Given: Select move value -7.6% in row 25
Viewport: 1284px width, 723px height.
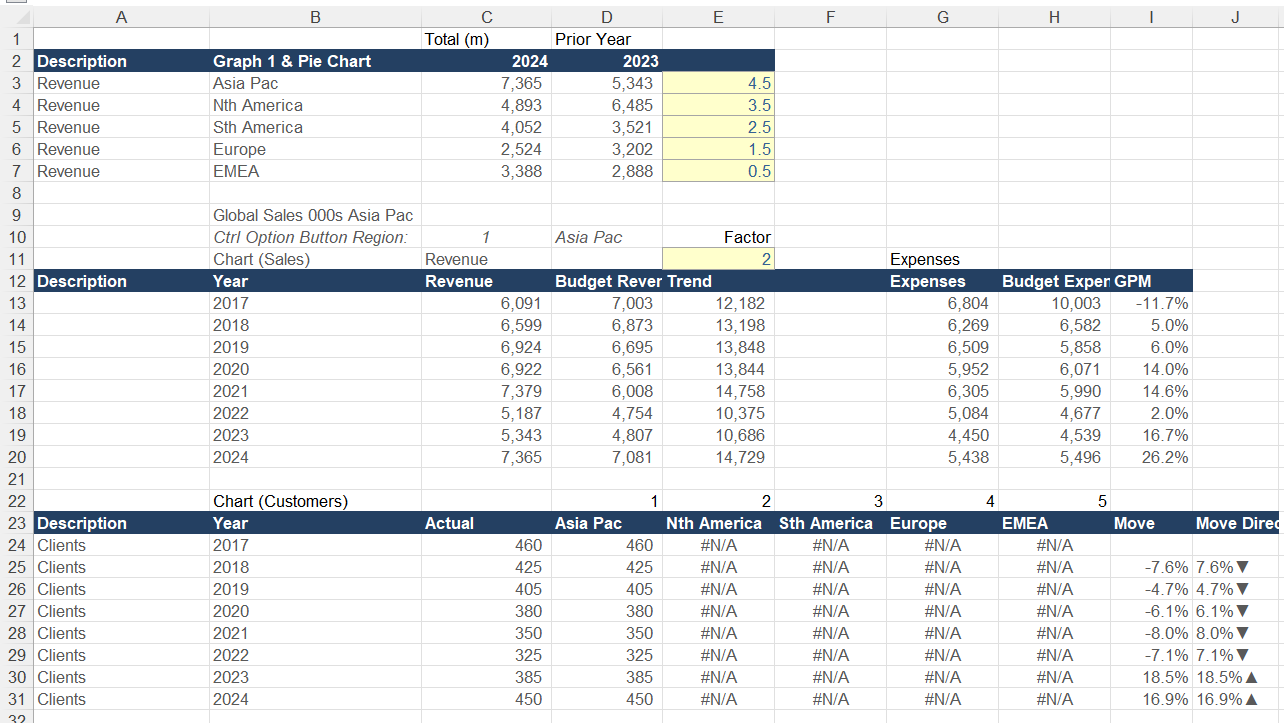Looking at the screenshot, I should click(1151, 567).
